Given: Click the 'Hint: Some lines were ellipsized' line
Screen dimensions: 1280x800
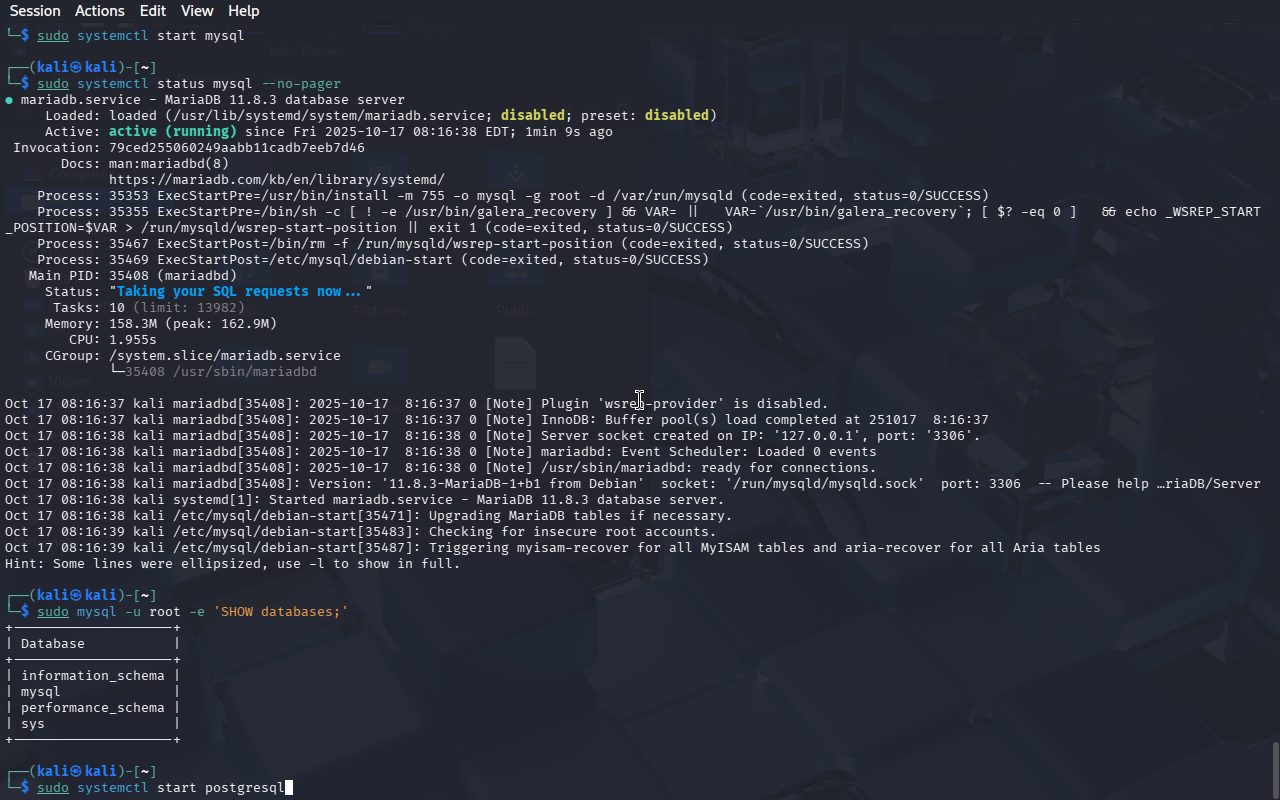Looking at the screenshot, I should coord(232,564).
